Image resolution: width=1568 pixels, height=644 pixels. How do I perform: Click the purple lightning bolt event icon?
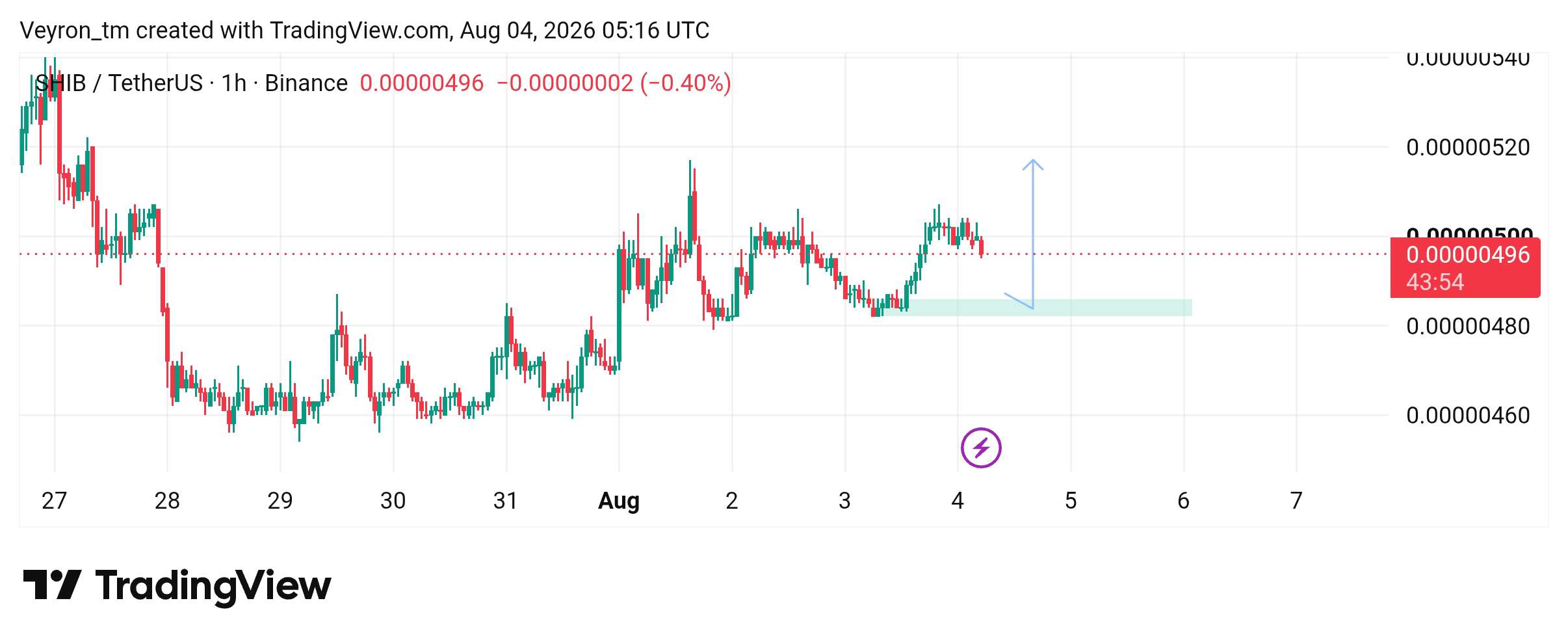click(x=980, y=448)
